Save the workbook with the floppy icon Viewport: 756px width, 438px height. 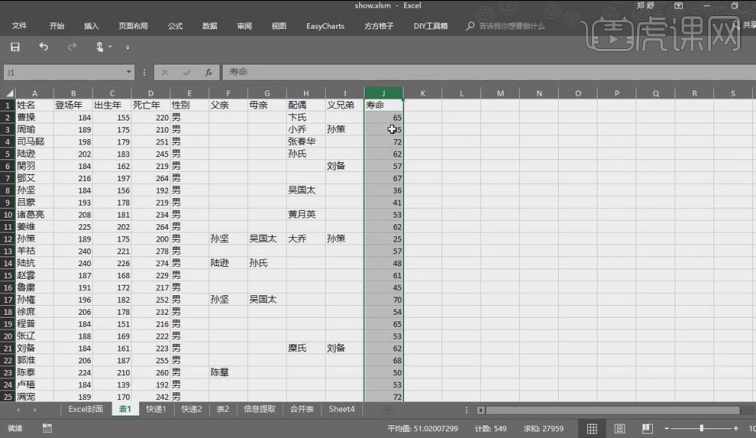(x=15, y=47)
